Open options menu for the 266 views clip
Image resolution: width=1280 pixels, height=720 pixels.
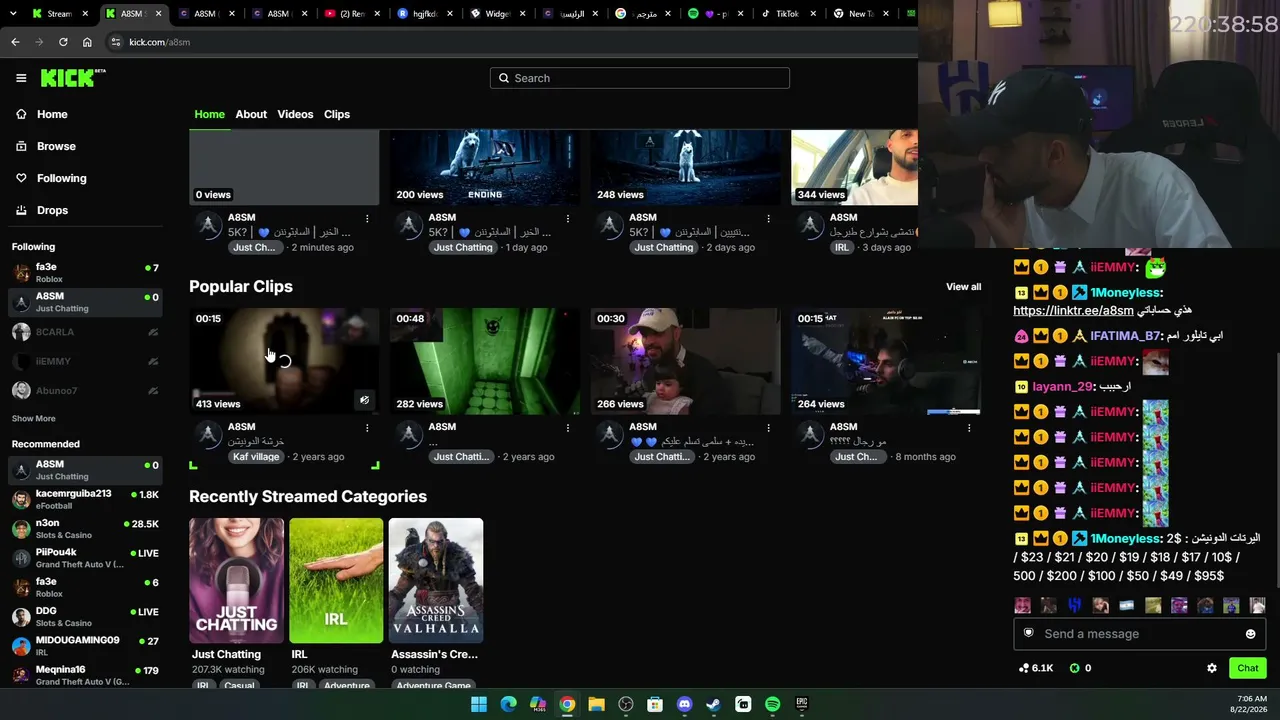click(769, 428)
